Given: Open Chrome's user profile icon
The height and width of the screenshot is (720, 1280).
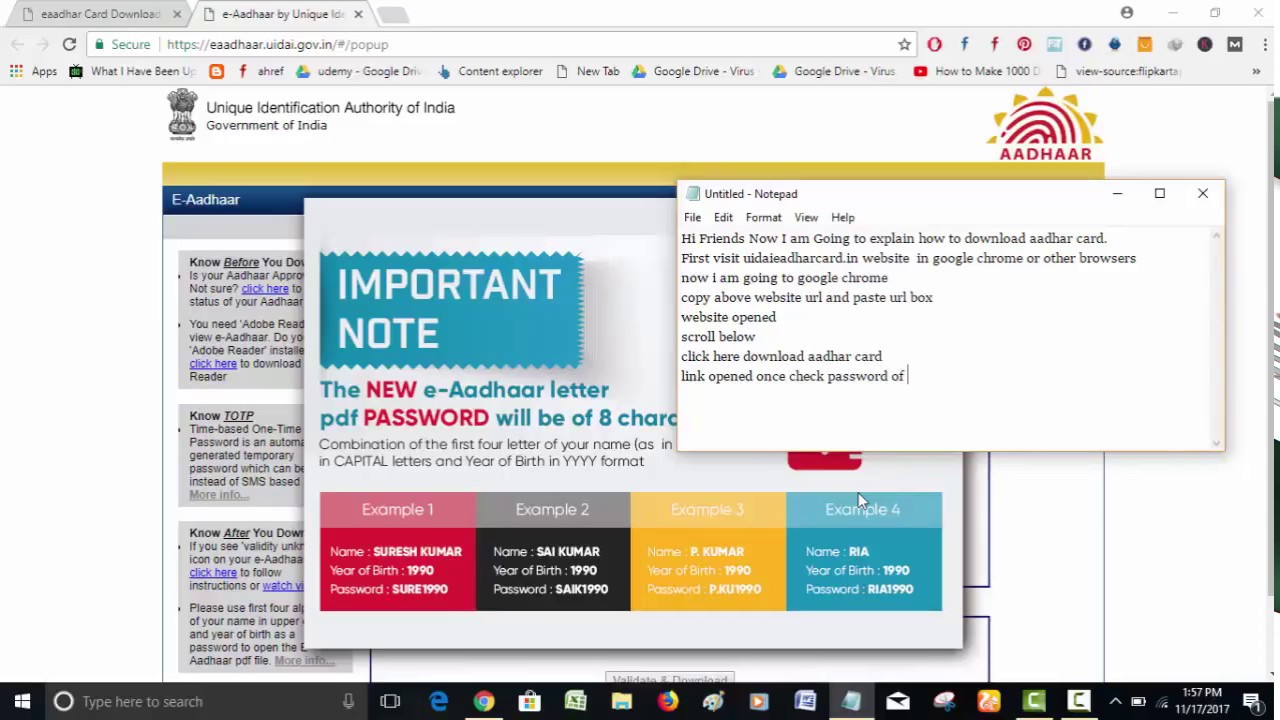Looking at the screenshot, I should coord(1127,13).
